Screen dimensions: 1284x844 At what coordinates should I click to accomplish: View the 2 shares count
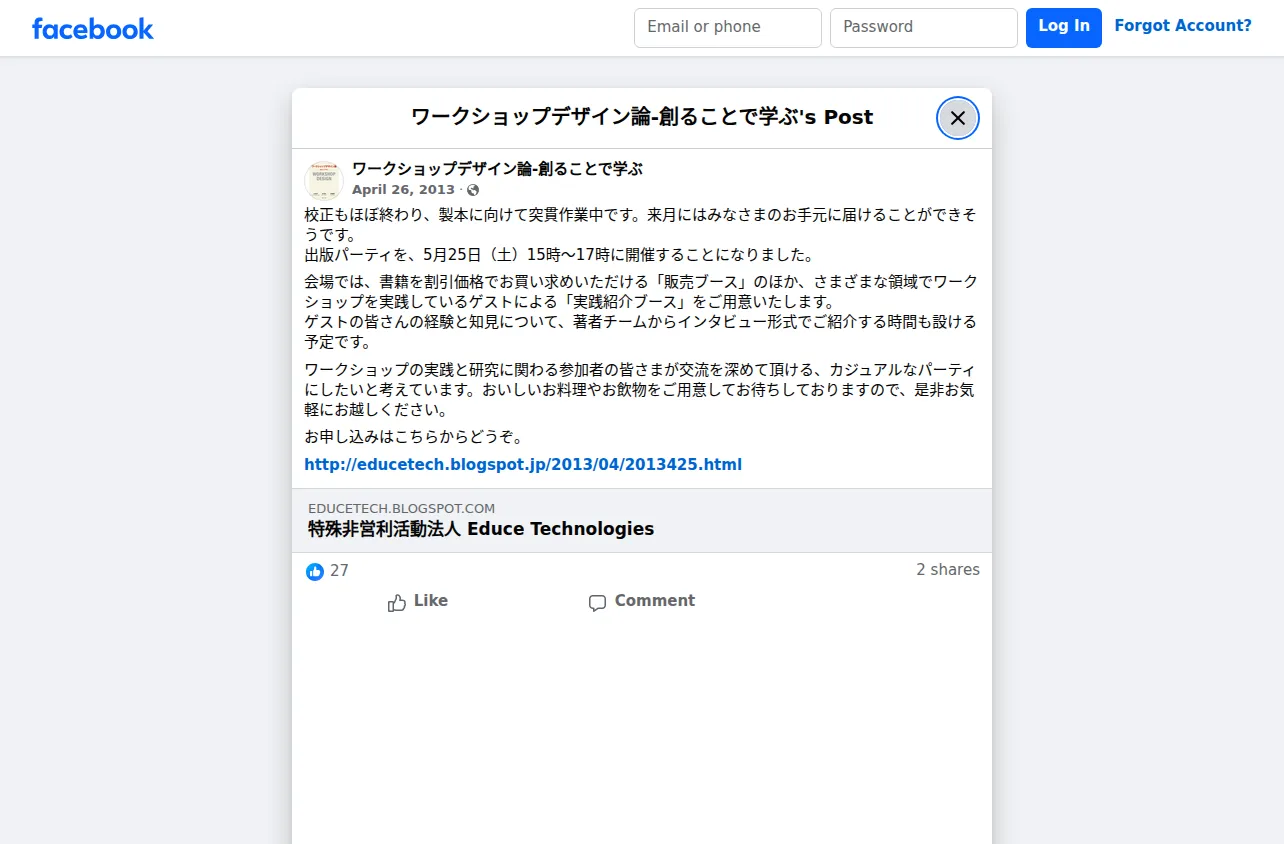tap(948, 570)
